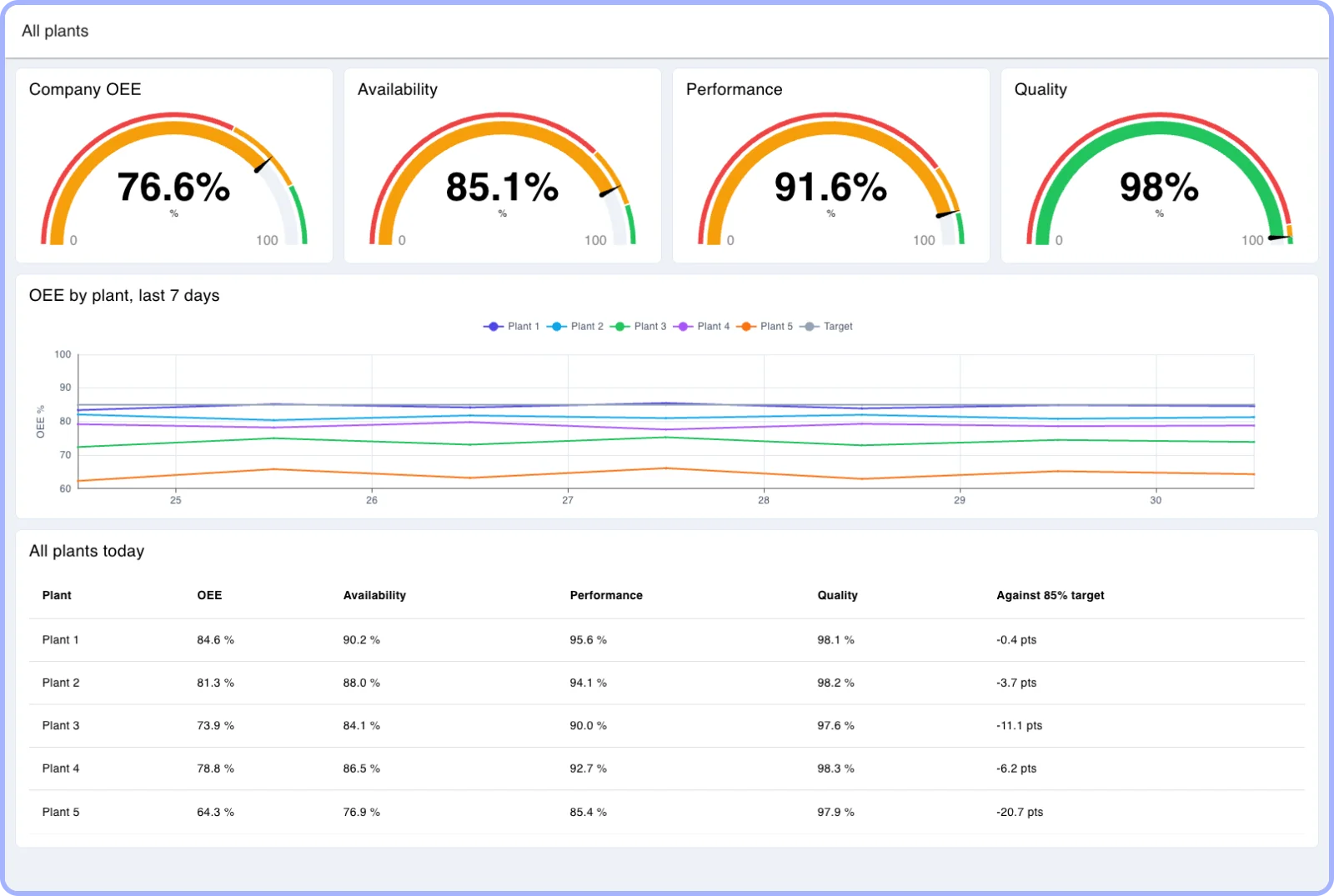Image resolution: width=1334 pixels, height=896 pixels.
Task: Click the Against 85% target column header
Action: point(1051,595)
